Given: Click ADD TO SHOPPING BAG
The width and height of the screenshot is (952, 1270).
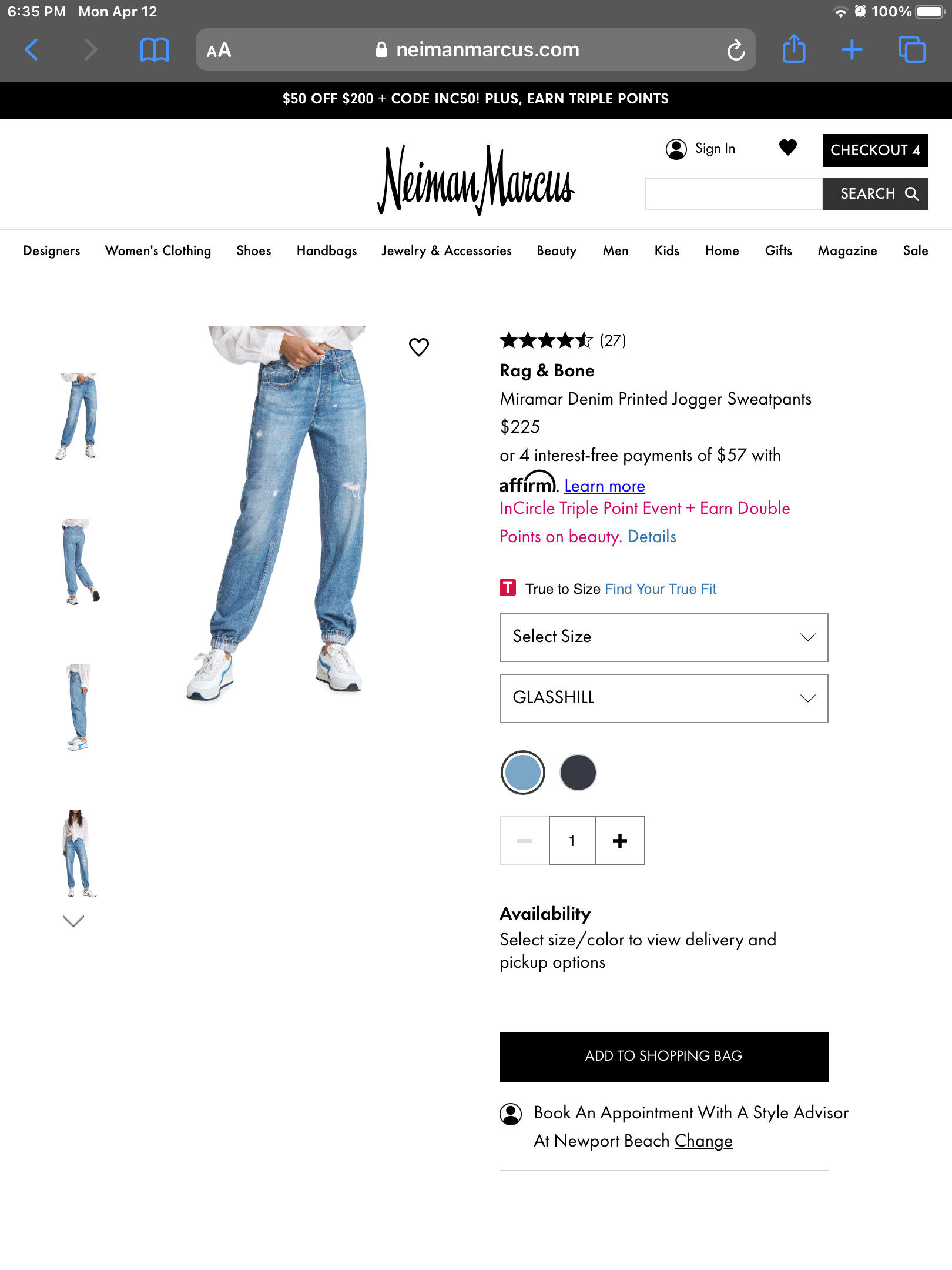Looking at the screenshot, I should point(663,1057).
